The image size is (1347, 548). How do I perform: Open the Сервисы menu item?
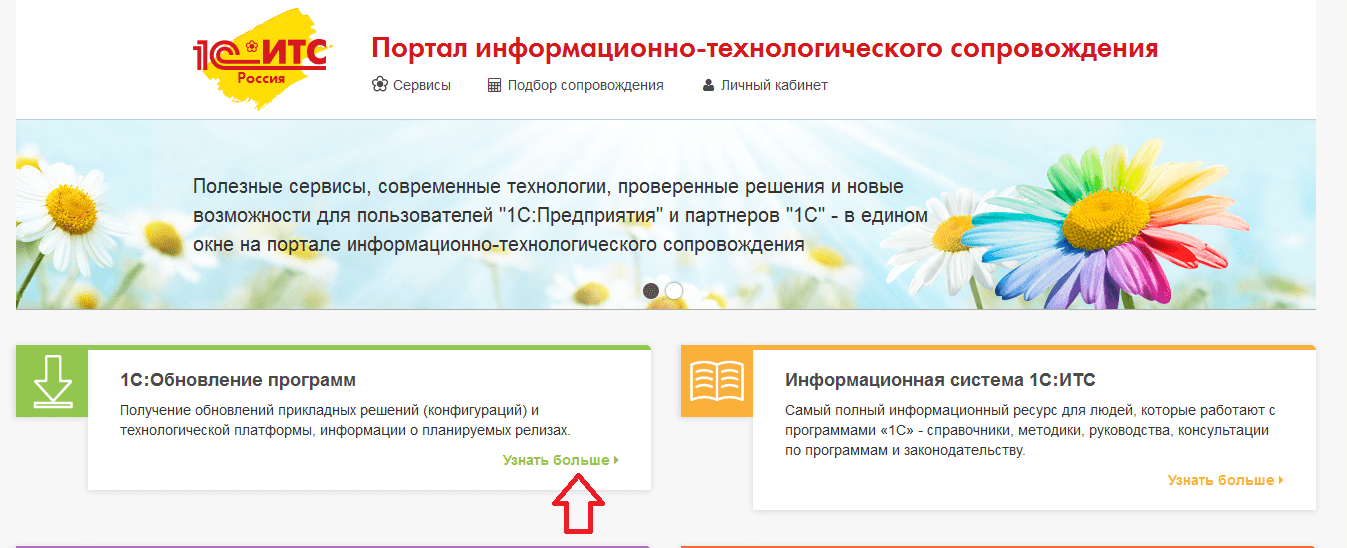click(x=422, y=85)
